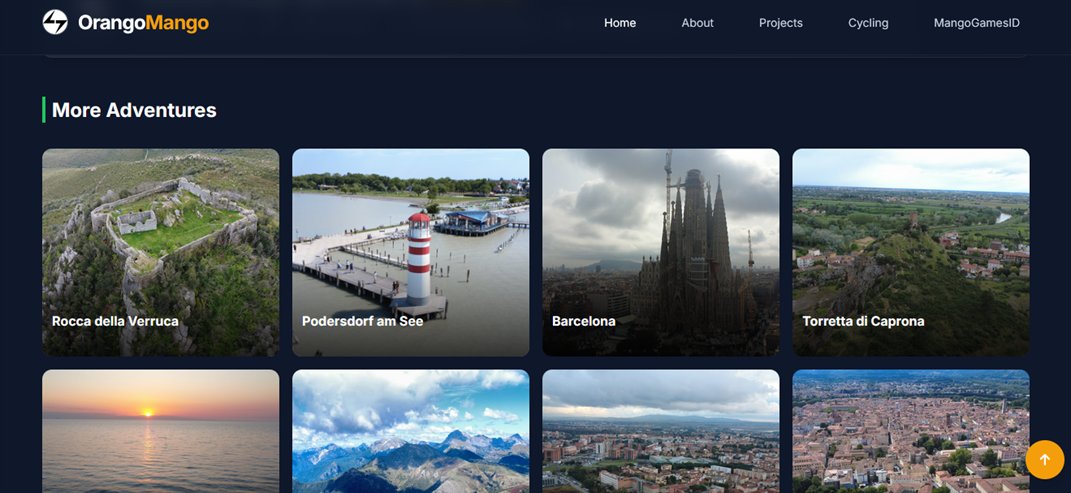Open the Barcelona adventure card
Screen dimensions: 1071x493
(x=660, y=252)
